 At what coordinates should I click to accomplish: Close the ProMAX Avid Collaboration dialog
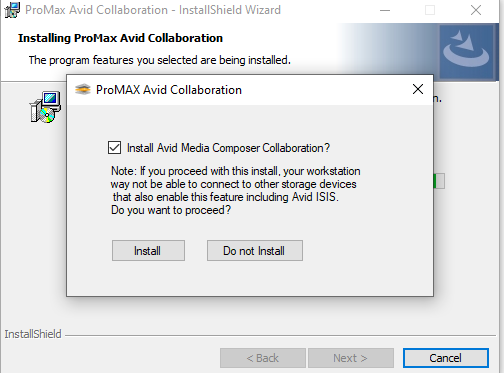click(418, 89)
